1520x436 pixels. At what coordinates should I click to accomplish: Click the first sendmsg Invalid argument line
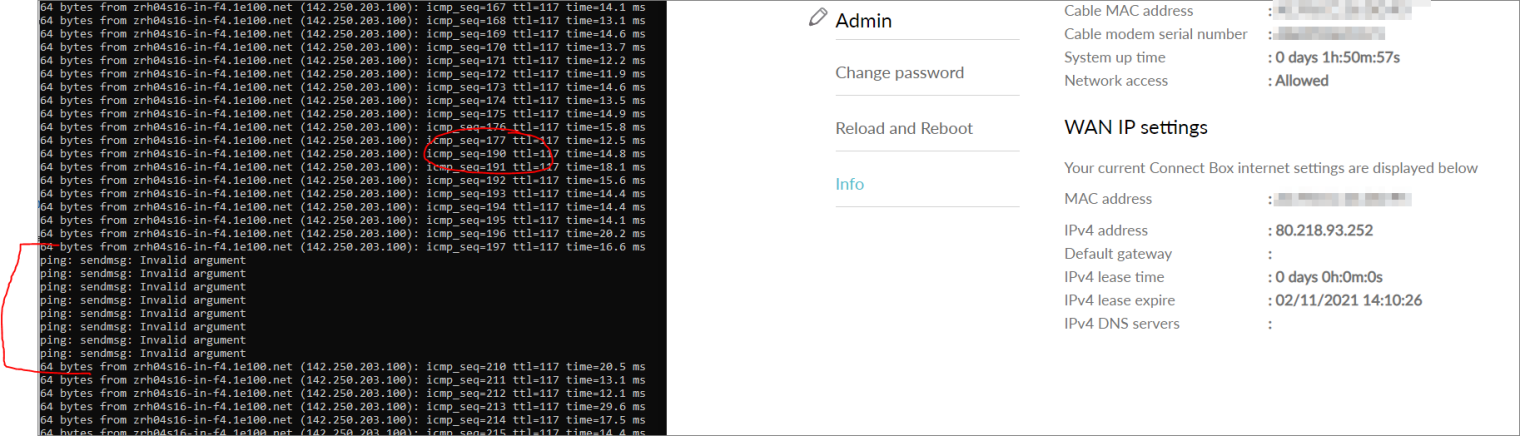point(143,260)
